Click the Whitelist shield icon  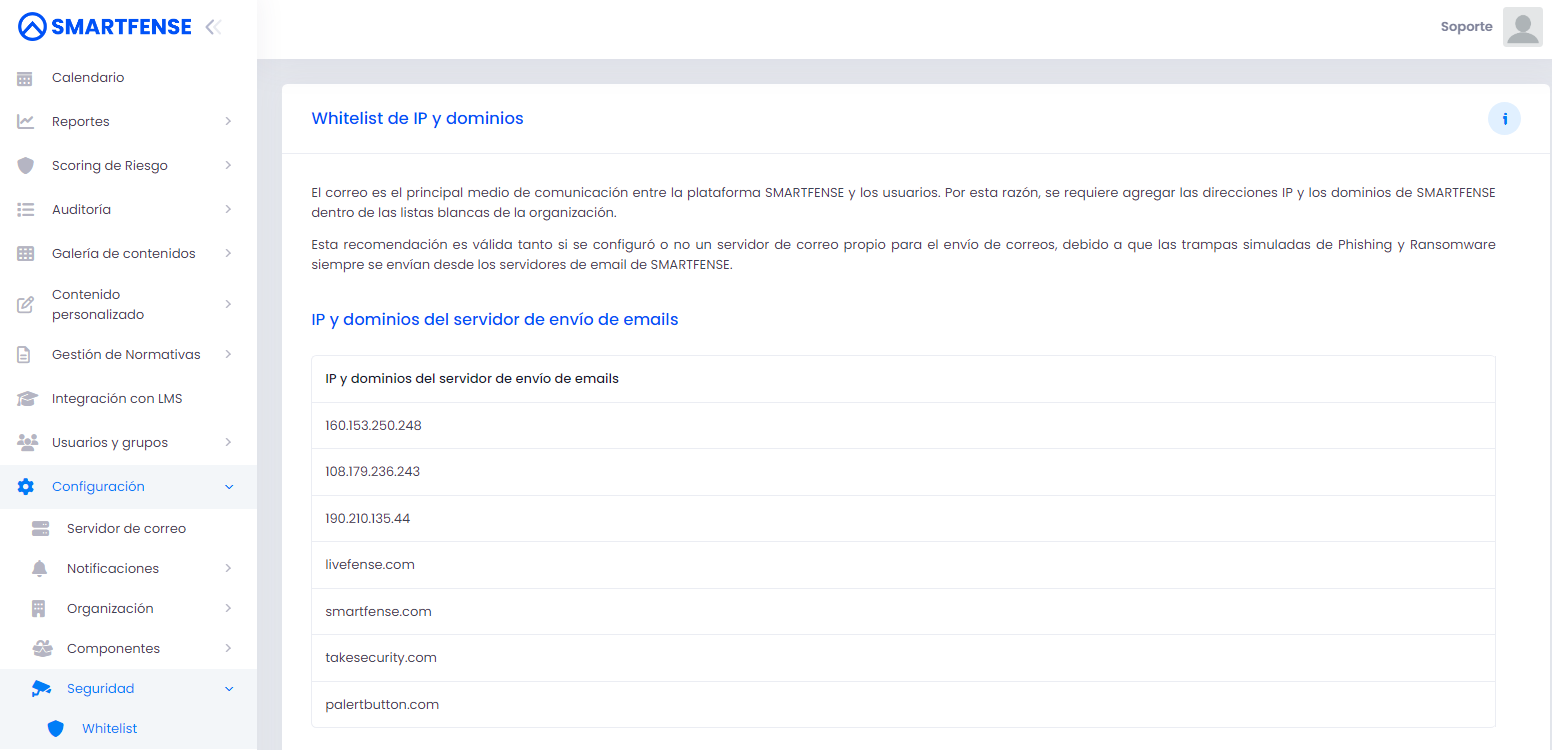(x=56, y=729)
